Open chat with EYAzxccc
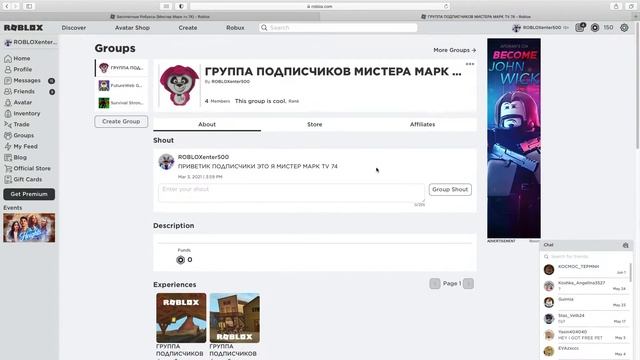640x360 pixels. 585,351
